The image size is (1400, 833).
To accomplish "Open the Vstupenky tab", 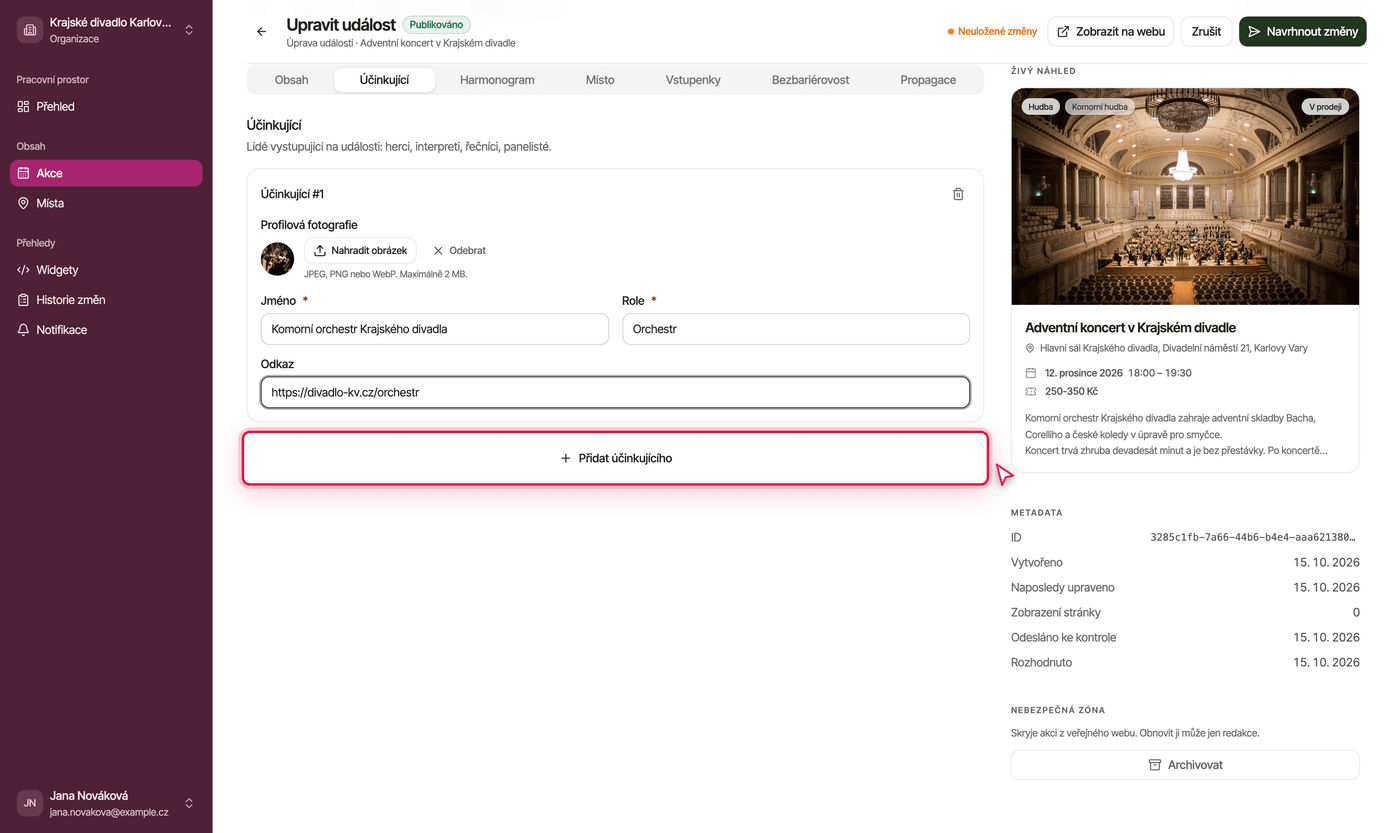I will [x=693, y=80].
